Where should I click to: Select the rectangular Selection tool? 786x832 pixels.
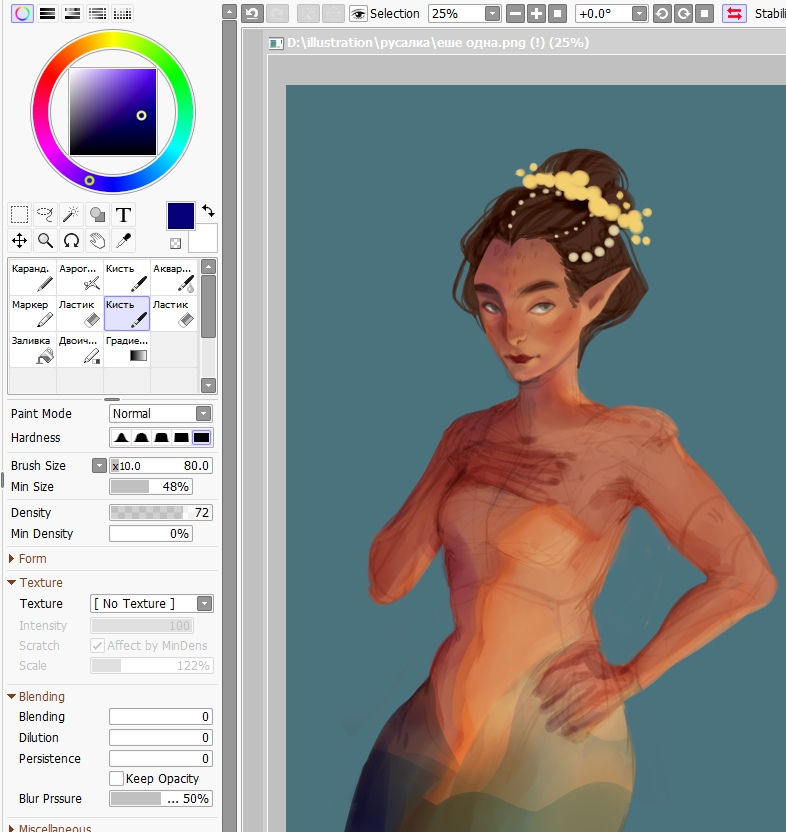(x=20, y=215)
